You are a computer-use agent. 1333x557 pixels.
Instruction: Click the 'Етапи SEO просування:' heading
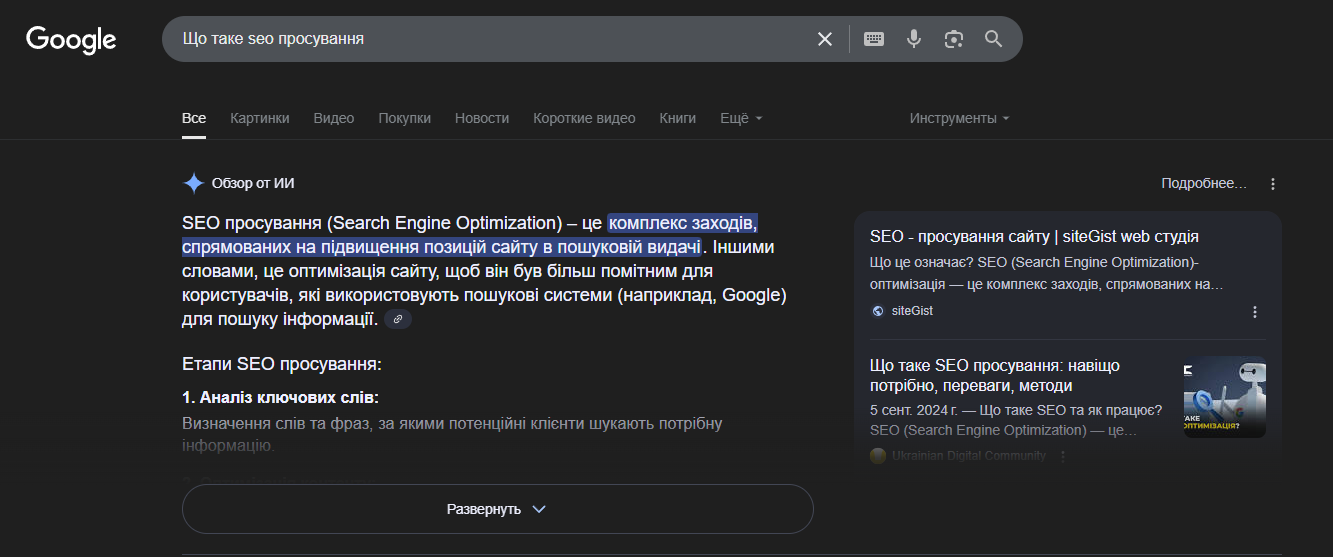tap(282, 364)
